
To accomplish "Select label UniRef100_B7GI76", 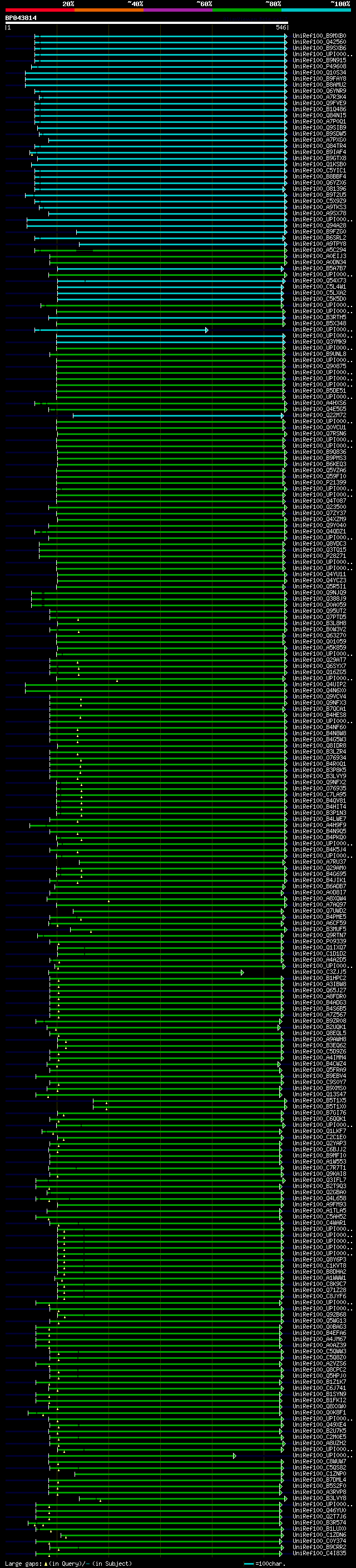I will point(319,1112).
